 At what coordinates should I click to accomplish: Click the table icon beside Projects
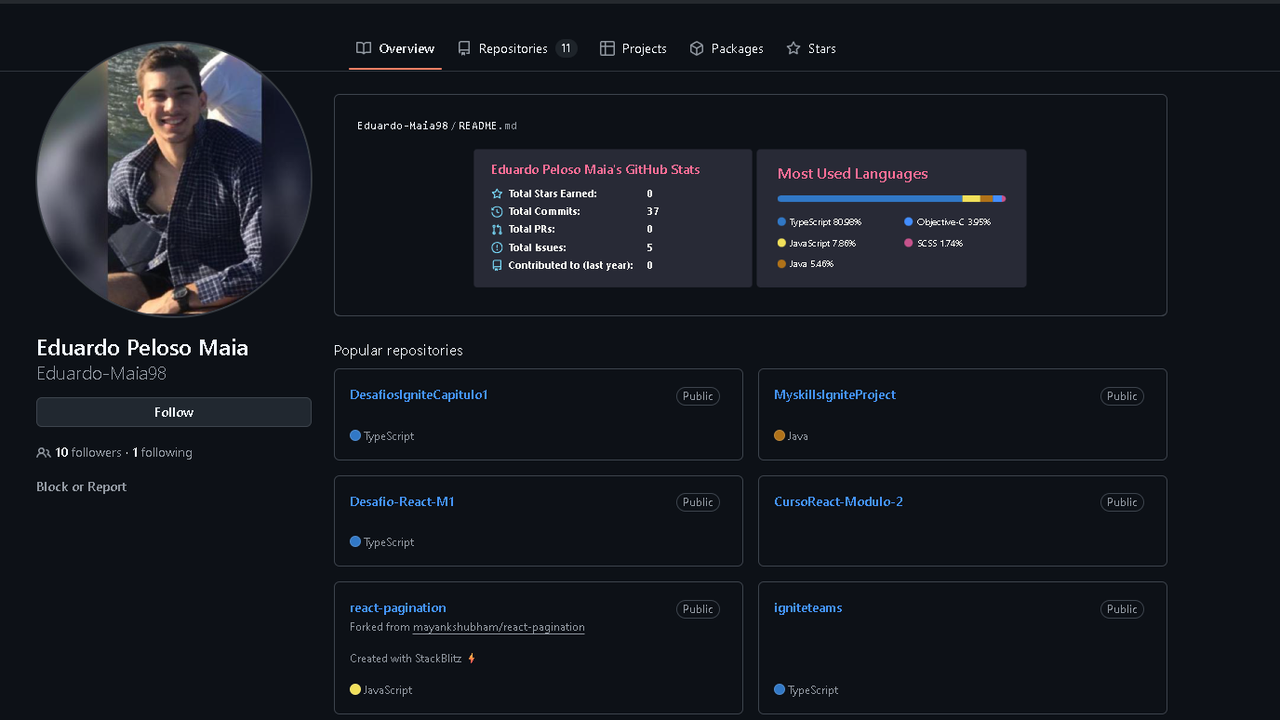click(x=607, y=48)
